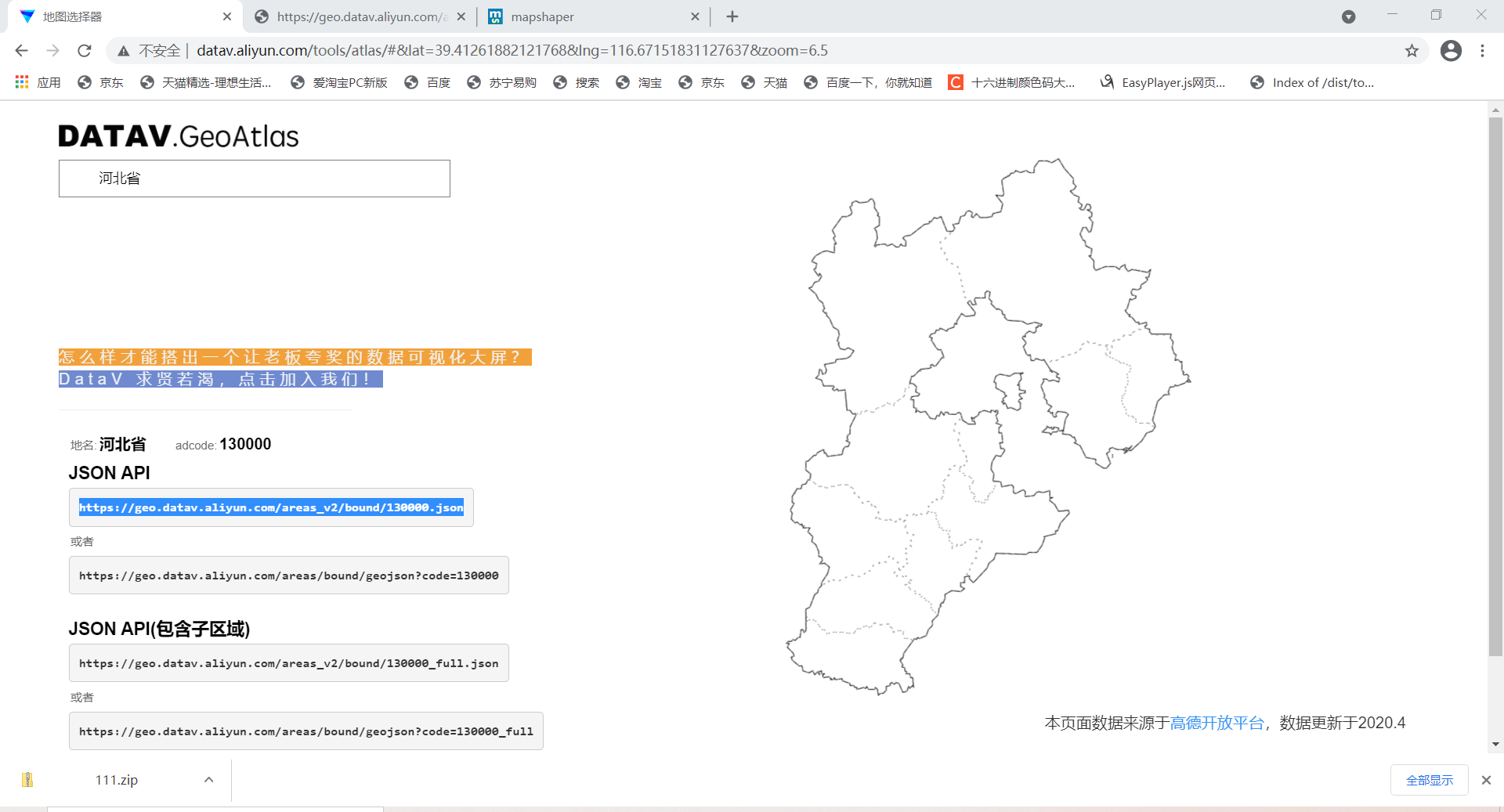
Task: Reload the current page
Action: pos(85,51)
